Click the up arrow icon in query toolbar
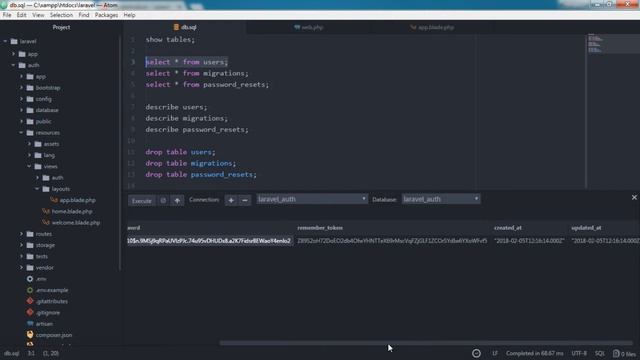The height and width of the screenshot is (360, 640). [x=177, y=200]
